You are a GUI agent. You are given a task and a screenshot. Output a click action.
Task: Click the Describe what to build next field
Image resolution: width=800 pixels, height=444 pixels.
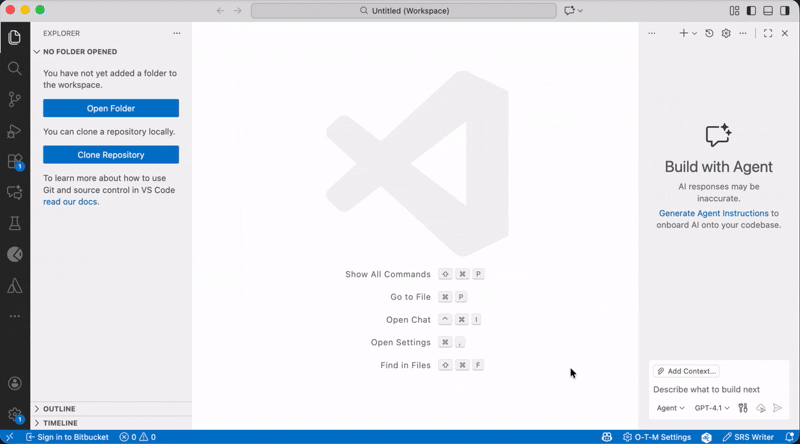[718, 389]
